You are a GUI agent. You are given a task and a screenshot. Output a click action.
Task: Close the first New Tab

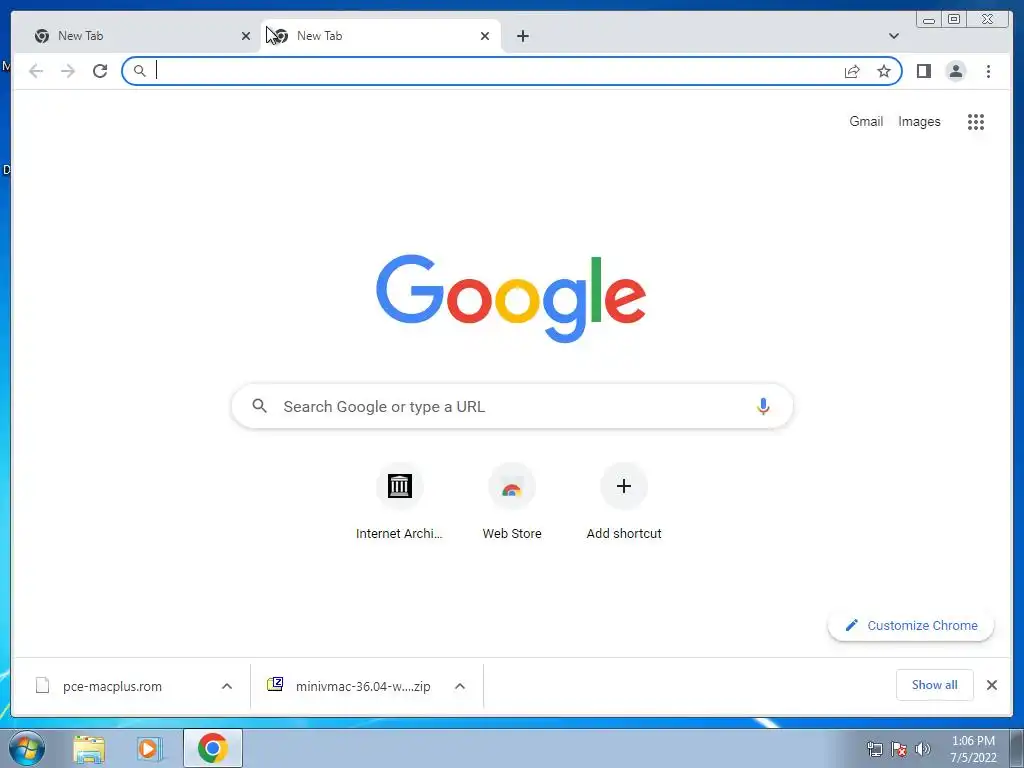point(246,36)
